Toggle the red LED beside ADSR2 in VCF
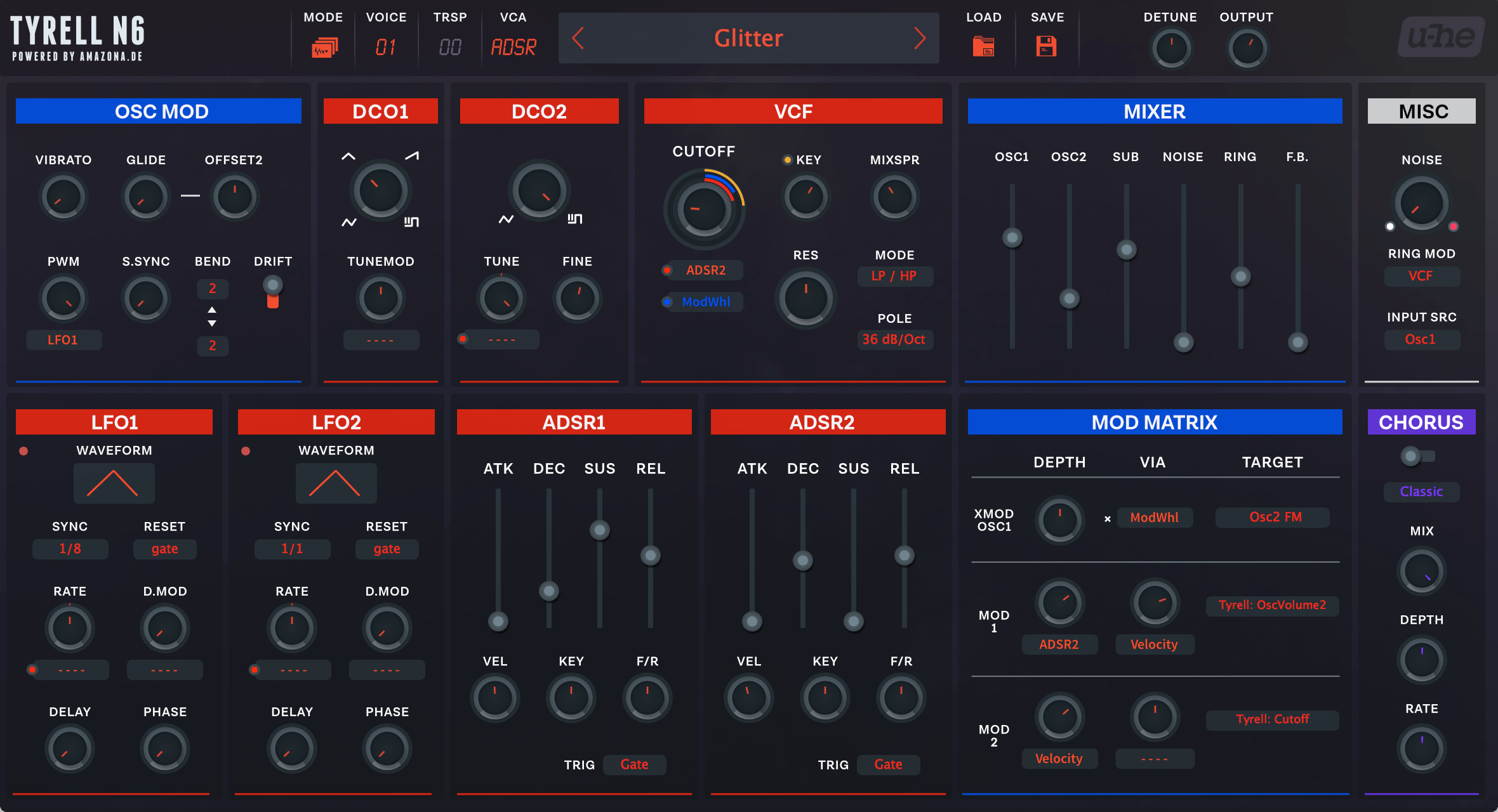1498x812 pixels. (666, 270)
